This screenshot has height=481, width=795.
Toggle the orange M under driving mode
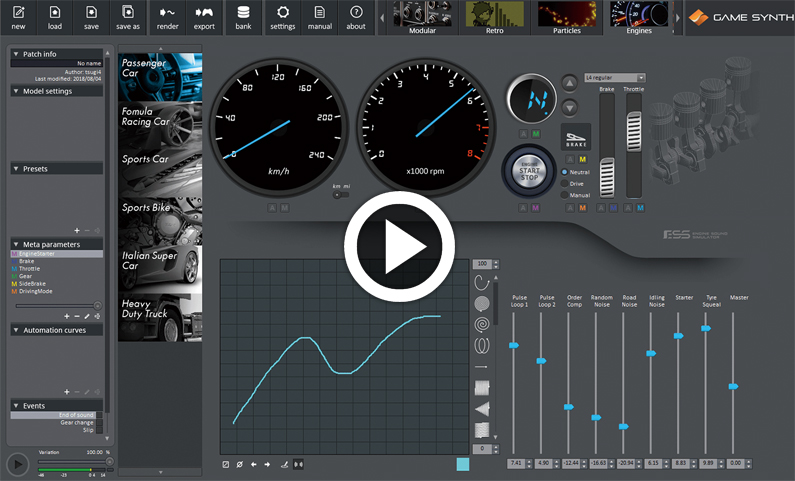click(x=583, y=208)
